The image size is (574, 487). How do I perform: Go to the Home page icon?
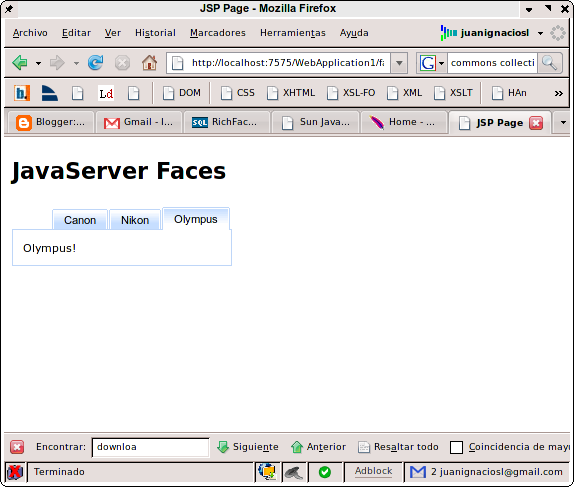pyautogui.click(x=149, y=63)
